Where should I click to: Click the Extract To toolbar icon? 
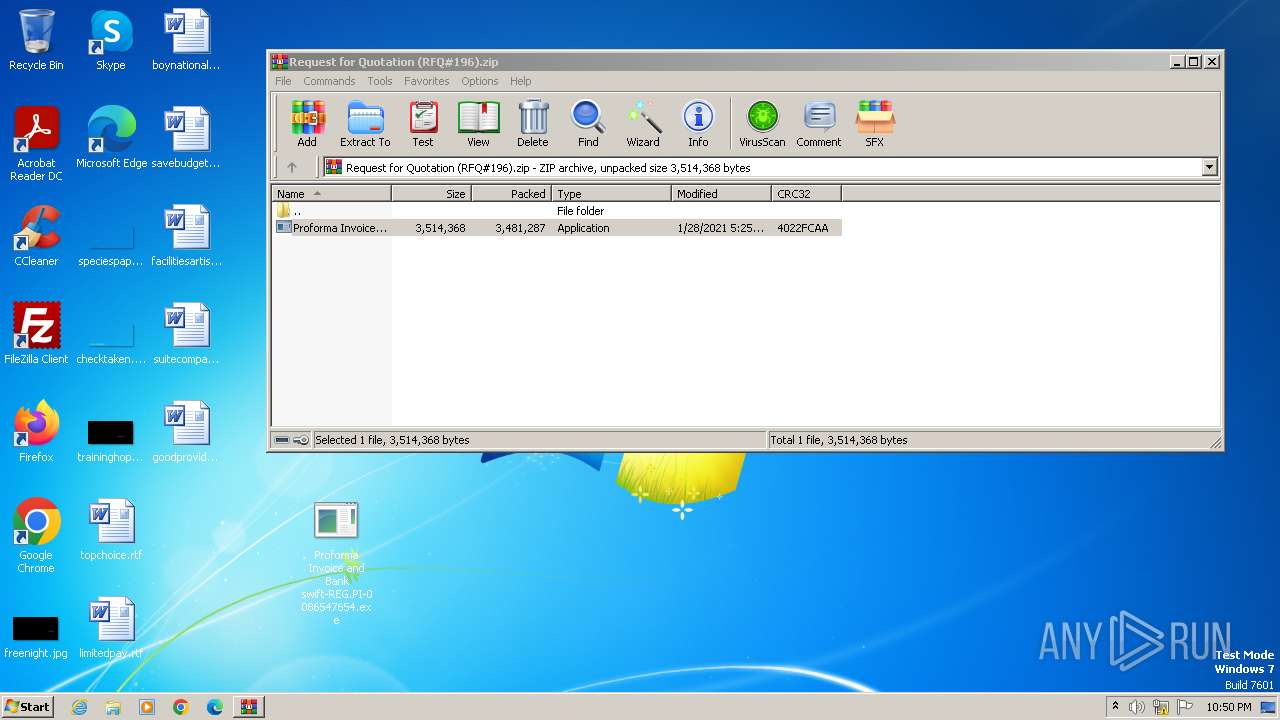pos(365,124)
